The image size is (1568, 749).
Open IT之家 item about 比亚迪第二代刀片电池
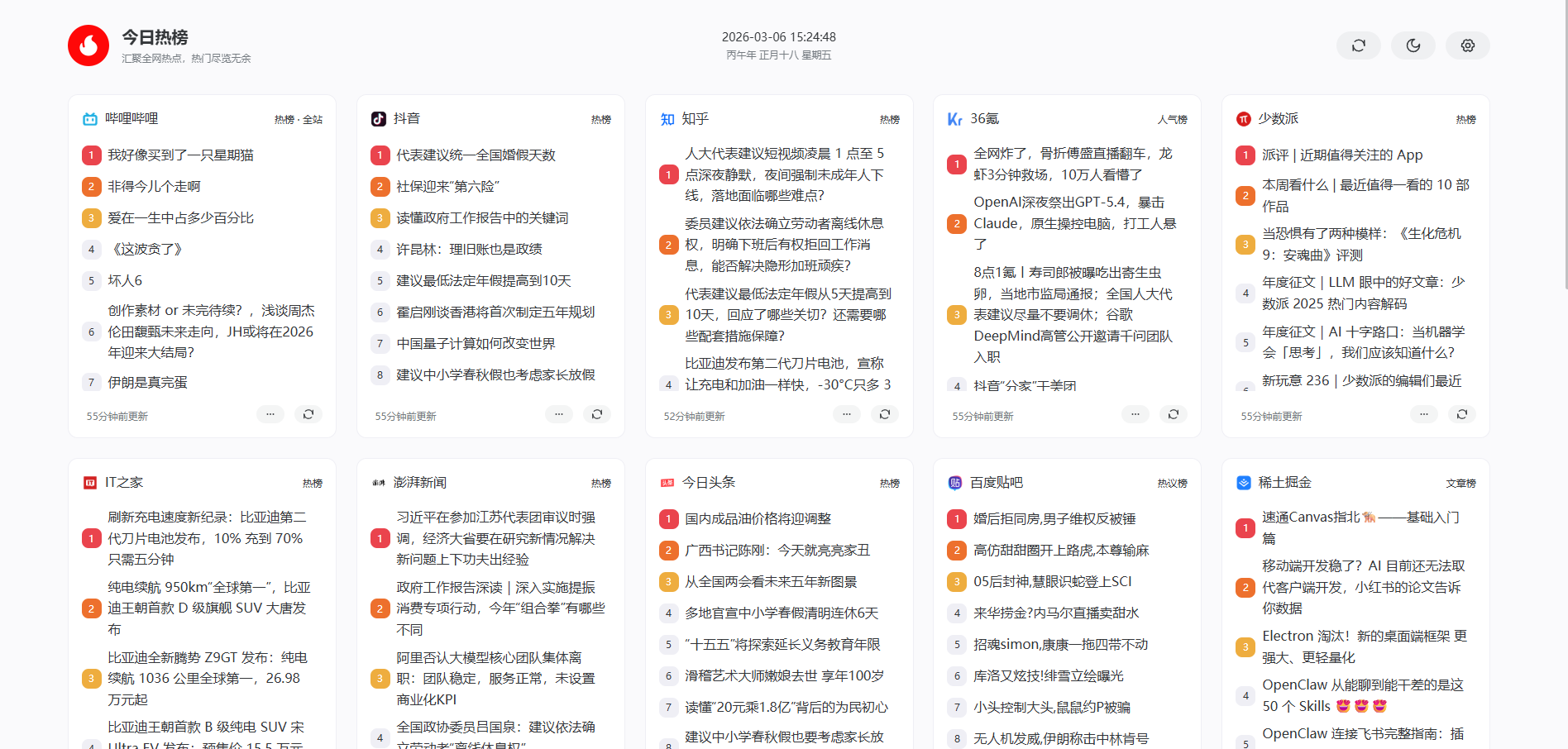[x=207, y=538]
